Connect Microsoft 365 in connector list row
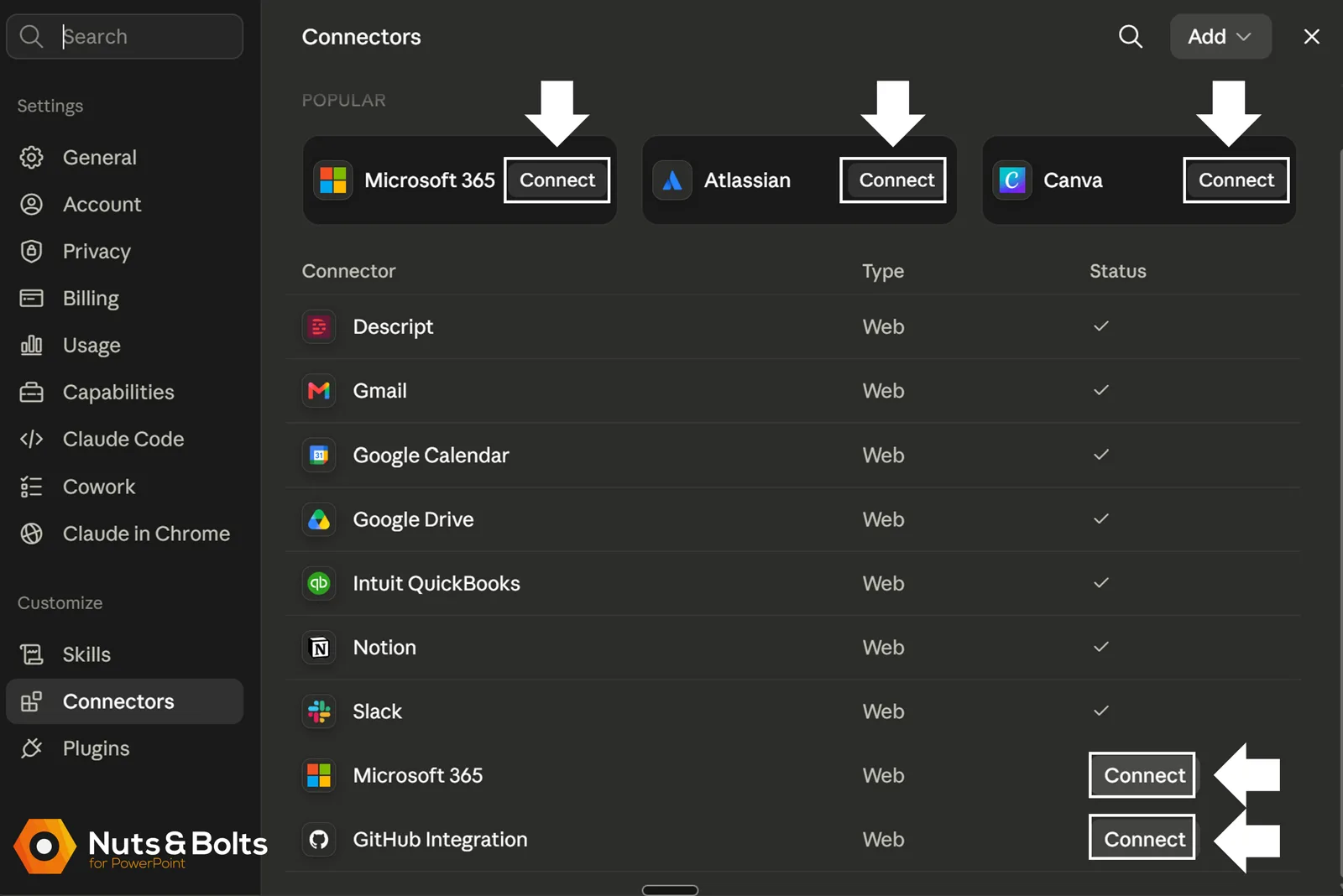 (1144, 775)
